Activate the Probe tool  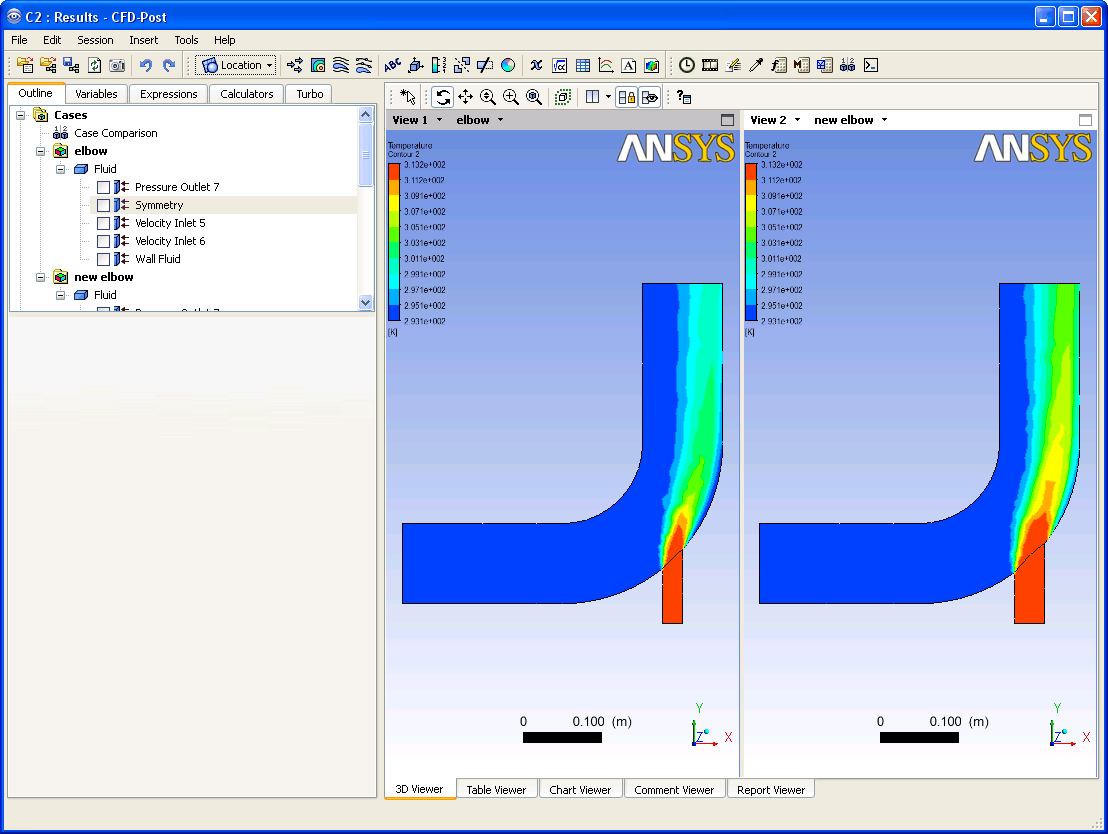click(x=756, y=65)
